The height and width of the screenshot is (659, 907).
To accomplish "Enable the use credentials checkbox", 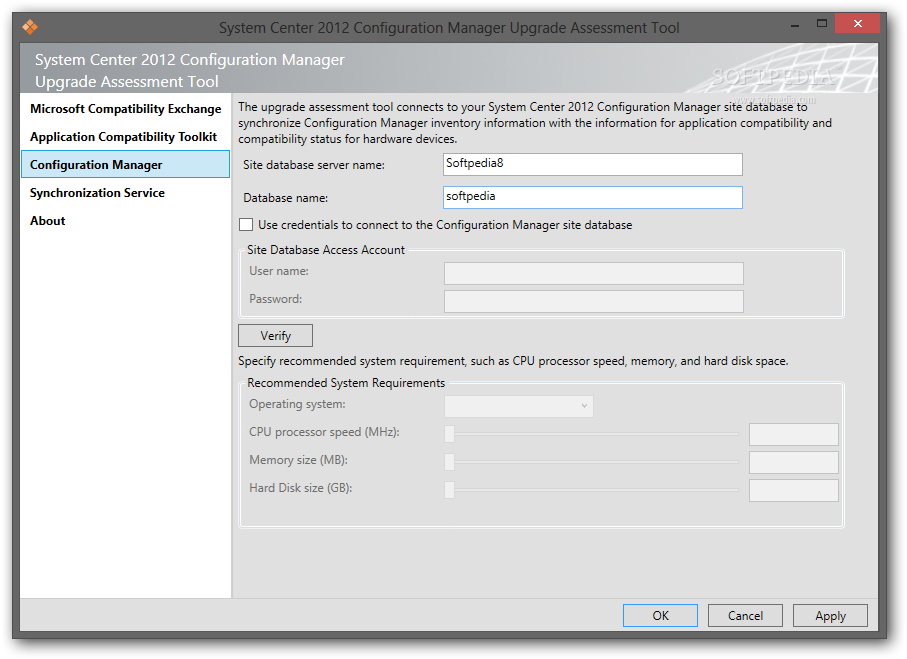I will coord(246,225).
